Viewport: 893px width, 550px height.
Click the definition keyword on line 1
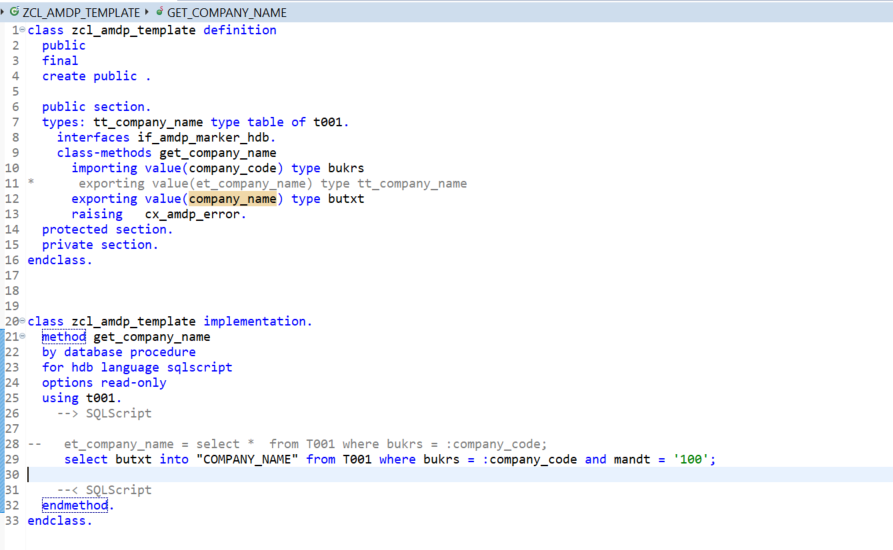[x=240, y=30]
